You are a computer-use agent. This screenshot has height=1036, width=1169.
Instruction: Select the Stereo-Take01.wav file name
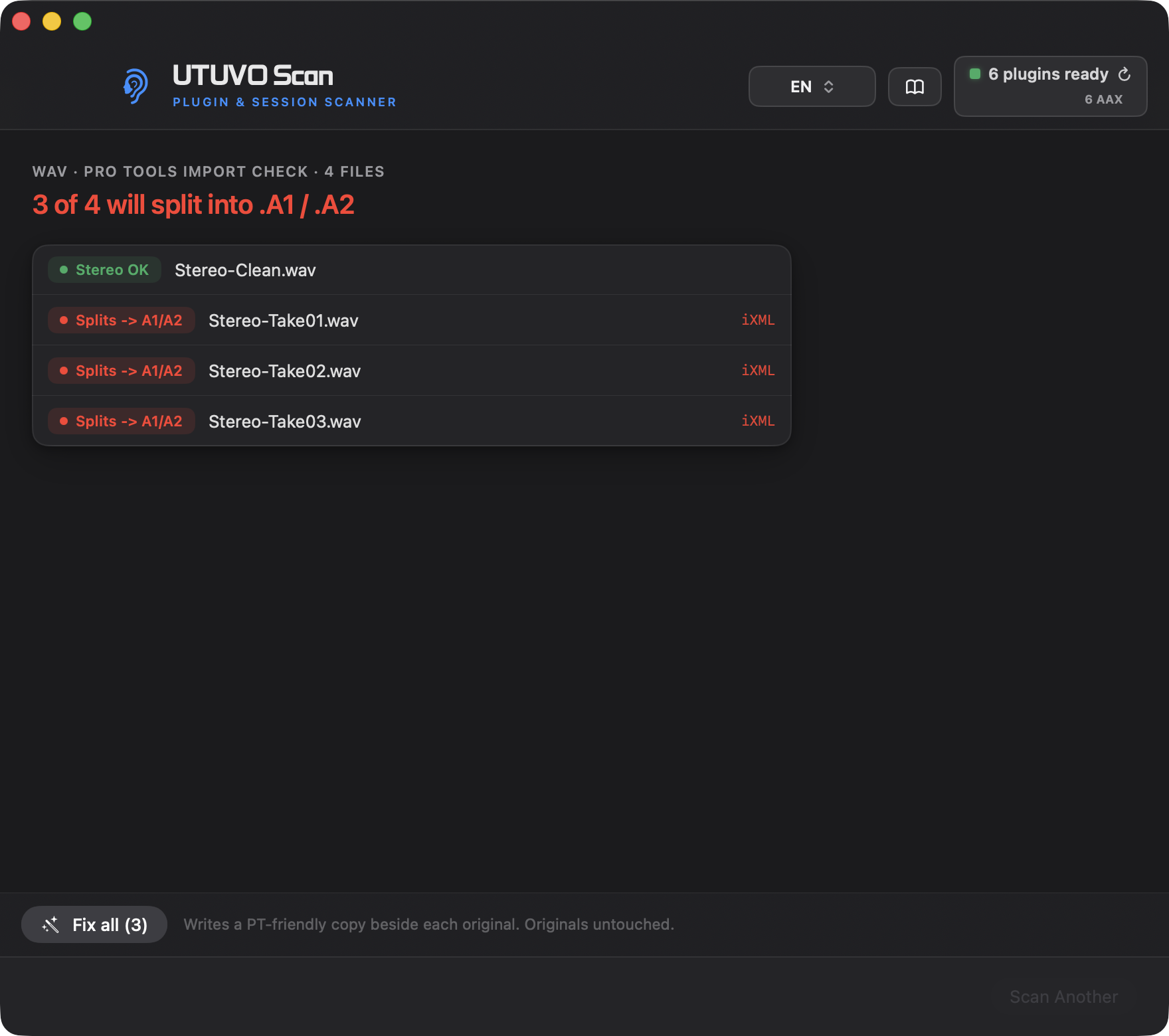[284, 320]
